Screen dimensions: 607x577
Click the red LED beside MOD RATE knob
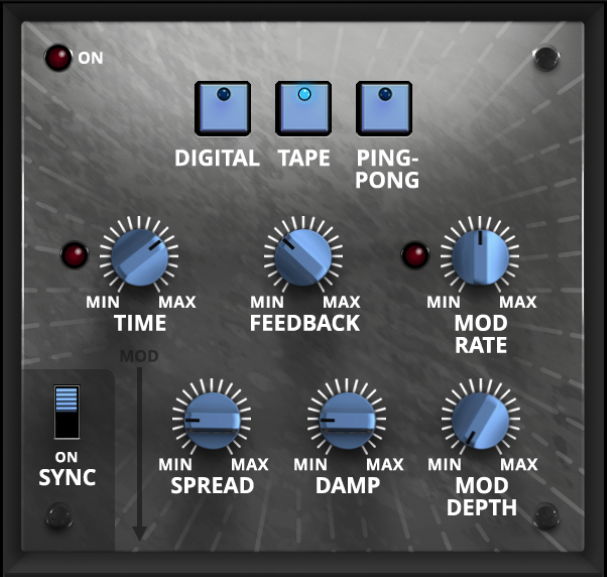416,255
